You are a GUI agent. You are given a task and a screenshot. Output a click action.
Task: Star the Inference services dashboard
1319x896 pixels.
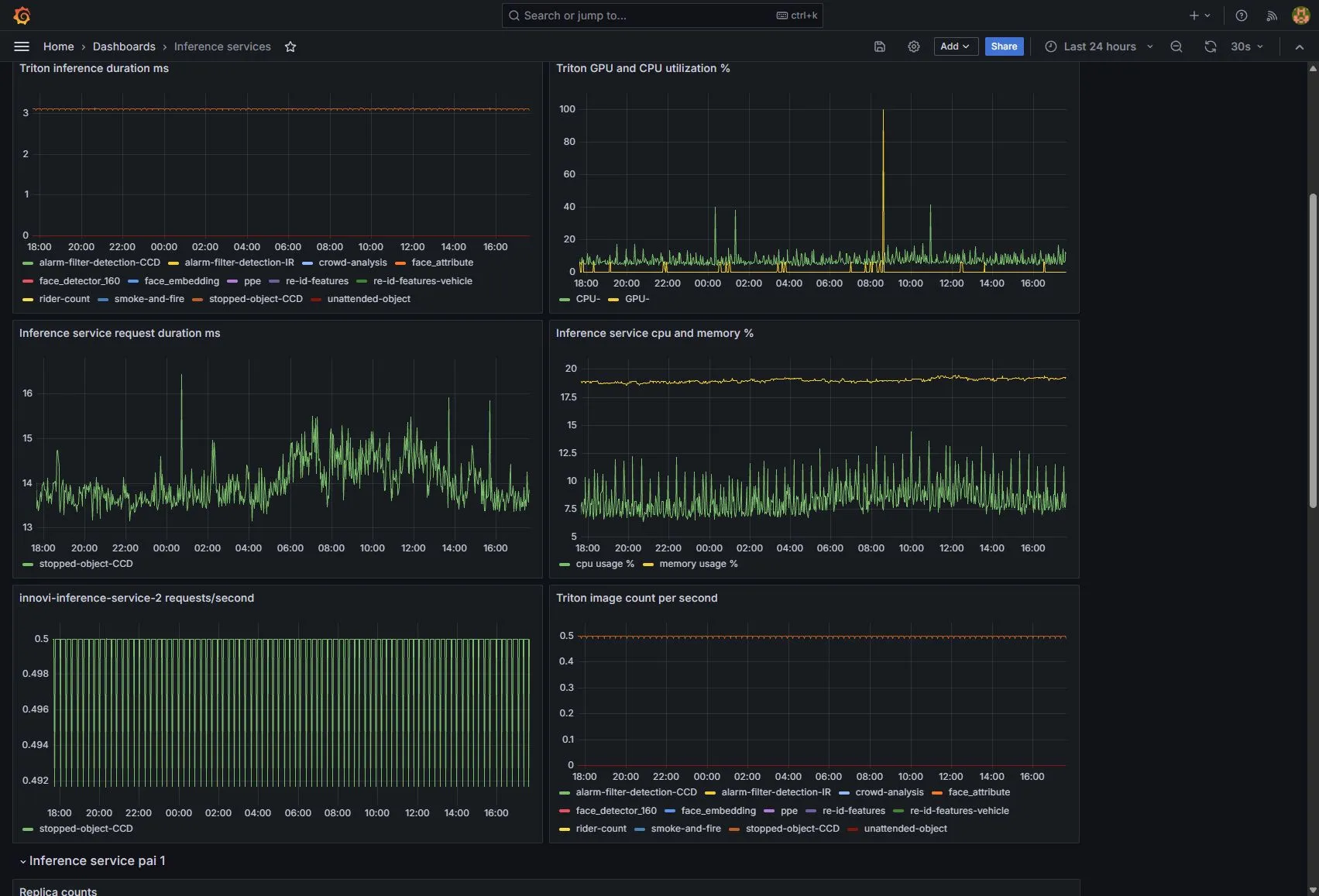pos(290,46)
